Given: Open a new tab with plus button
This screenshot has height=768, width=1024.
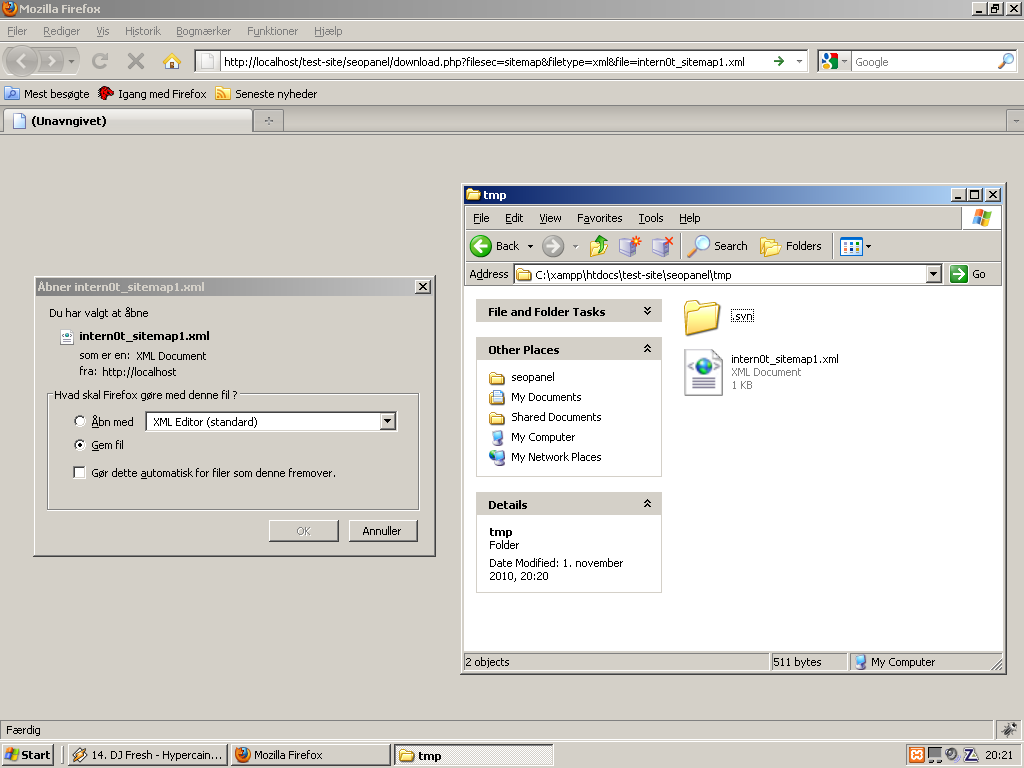Looking at the screenshot, I should (x=268, y=120).
